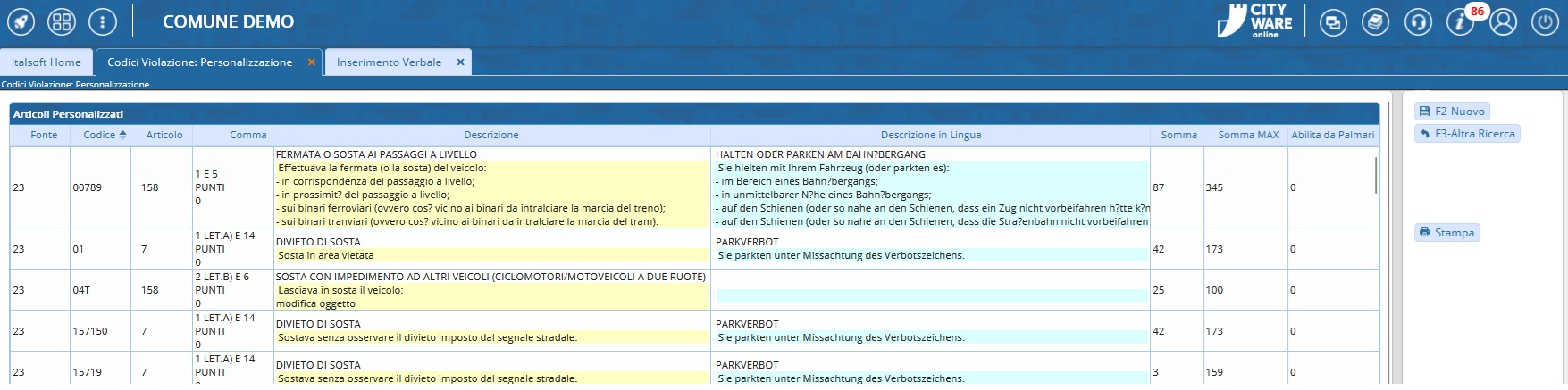Click the rocket launcher icon

21,21
